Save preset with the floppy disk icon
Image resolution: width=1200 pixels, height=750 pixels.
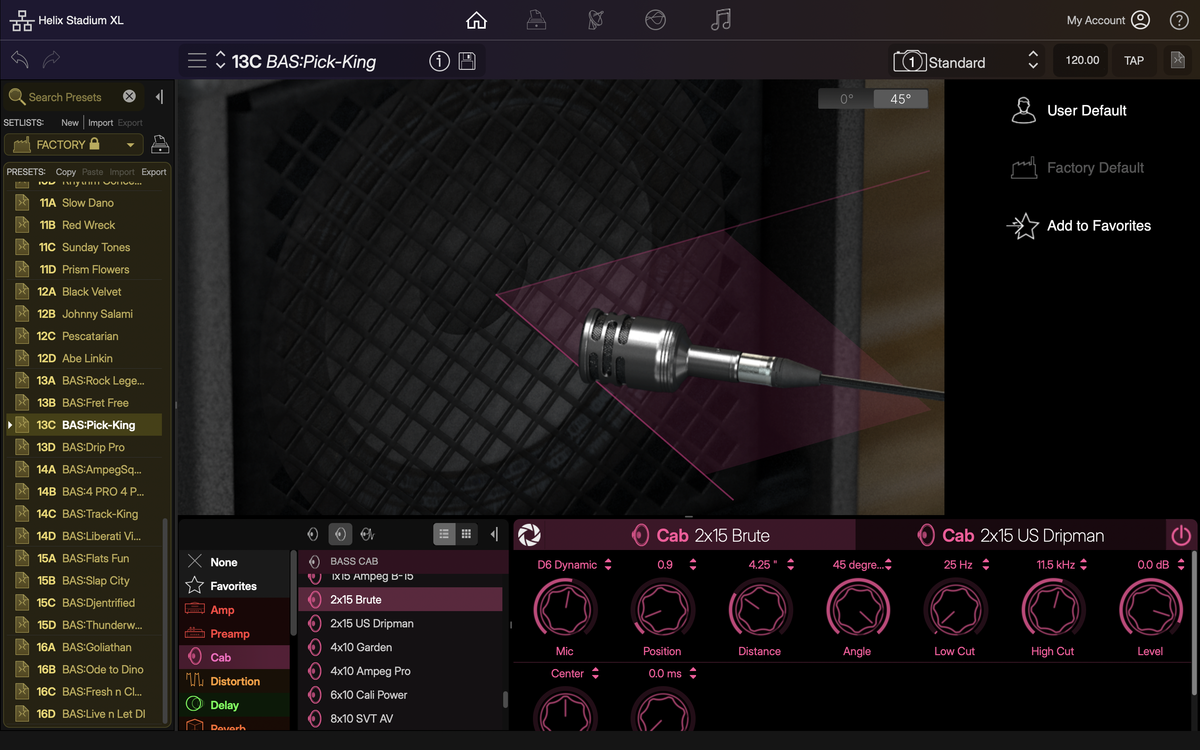coord(467,61)
